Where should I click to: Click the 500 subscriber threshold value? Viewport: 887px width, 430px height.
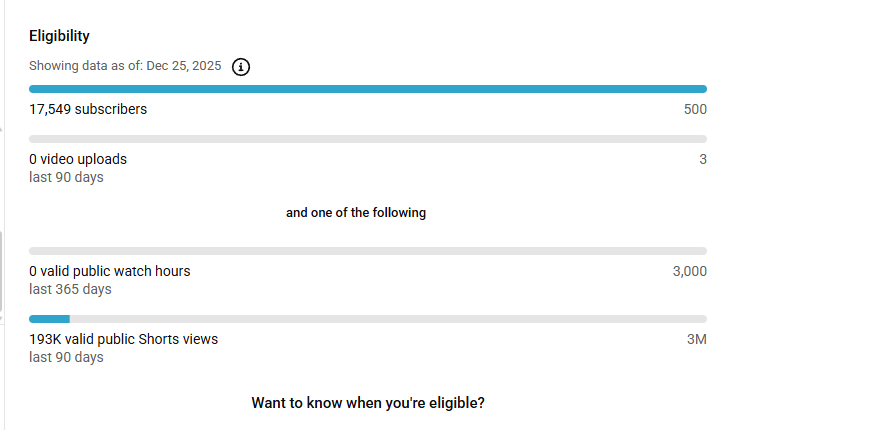[x=695, y=109]
